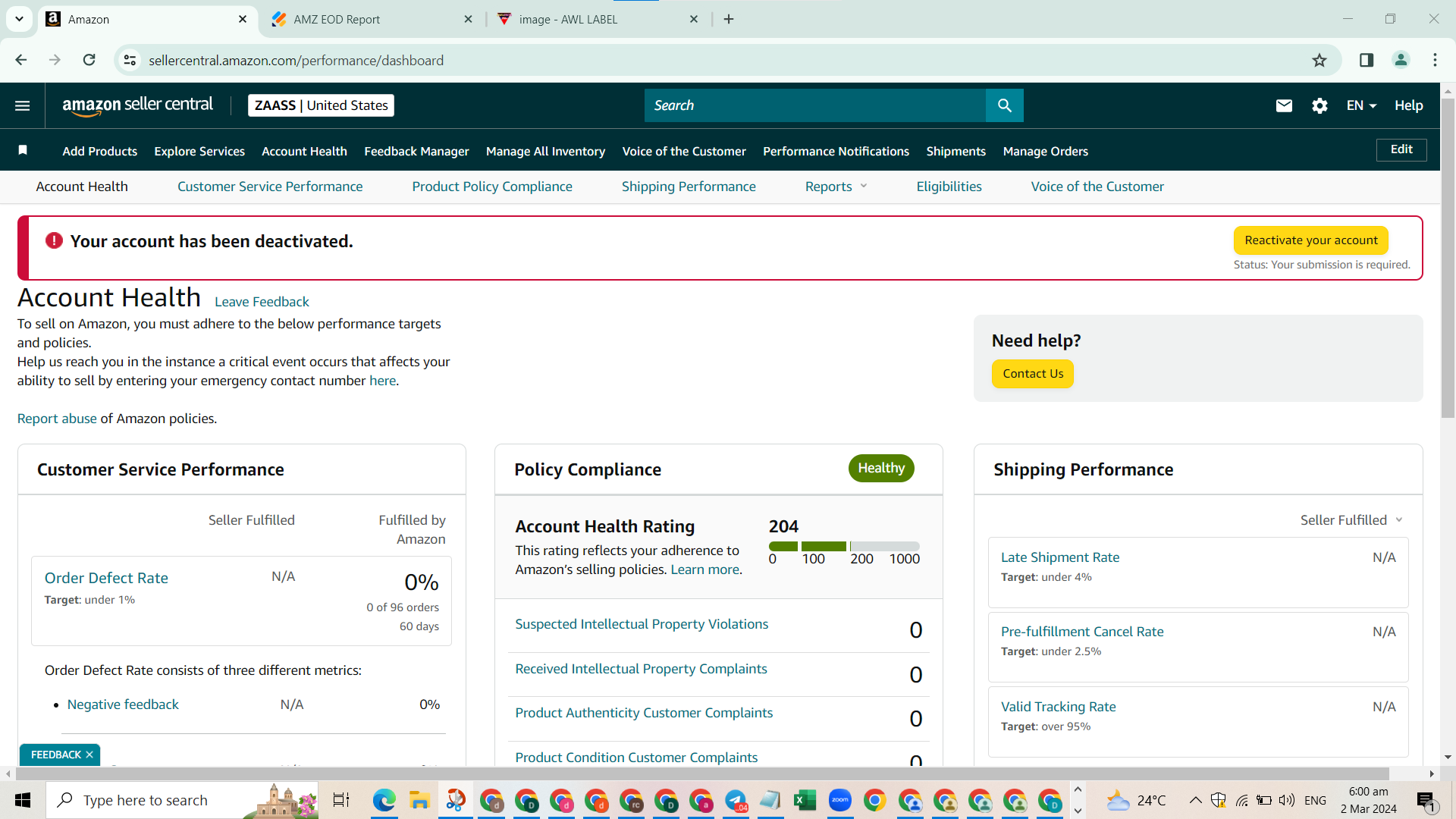Screen dimensions: 1456x819
Task: Open a new browser tab
Action: pos(729,19)
